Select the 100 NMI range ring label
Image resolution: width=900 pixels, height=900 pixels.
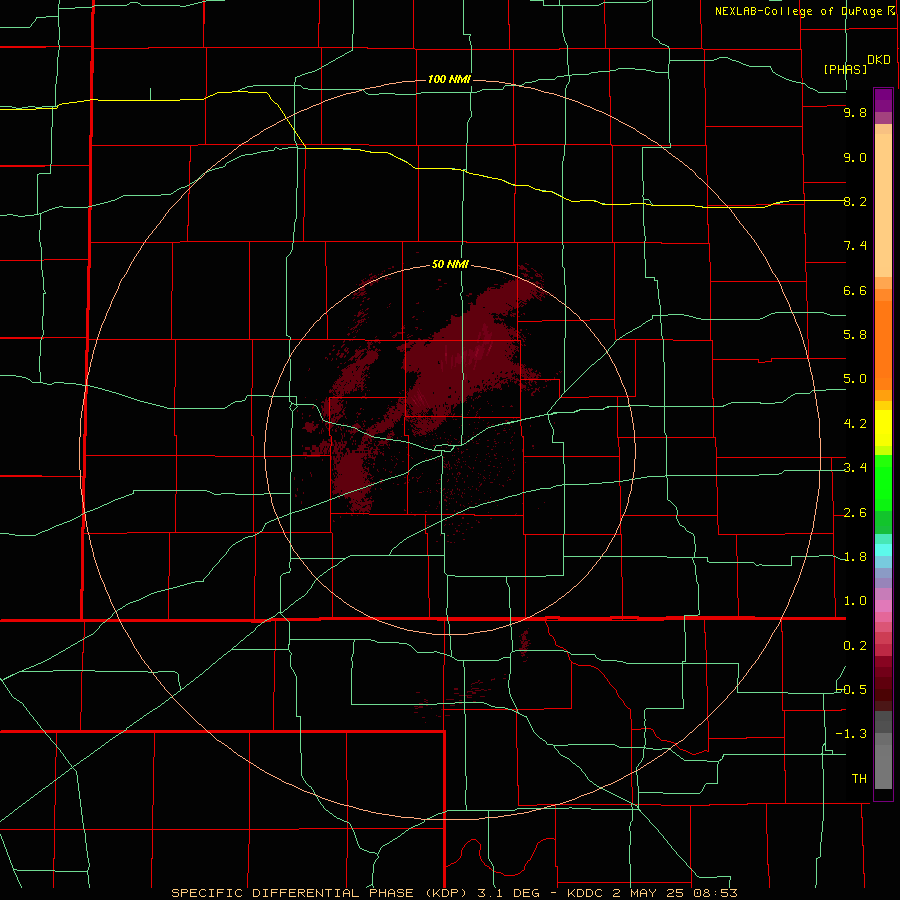449,79
